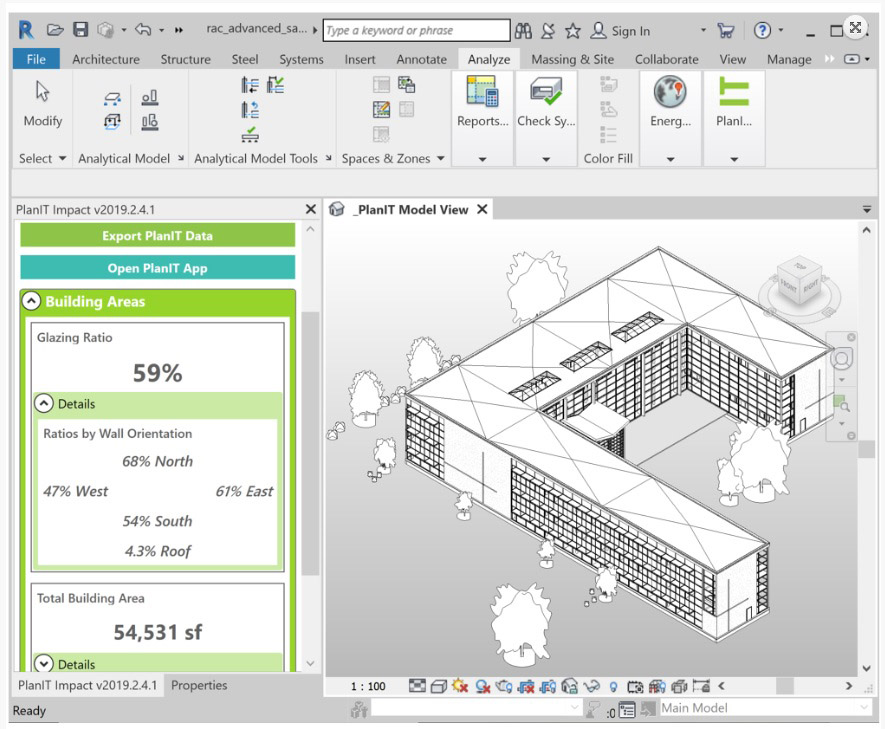The height and width of the screenshot is (729, 885).
Task: Click the Open PlanIT App button
Action: tap(157, 267)
